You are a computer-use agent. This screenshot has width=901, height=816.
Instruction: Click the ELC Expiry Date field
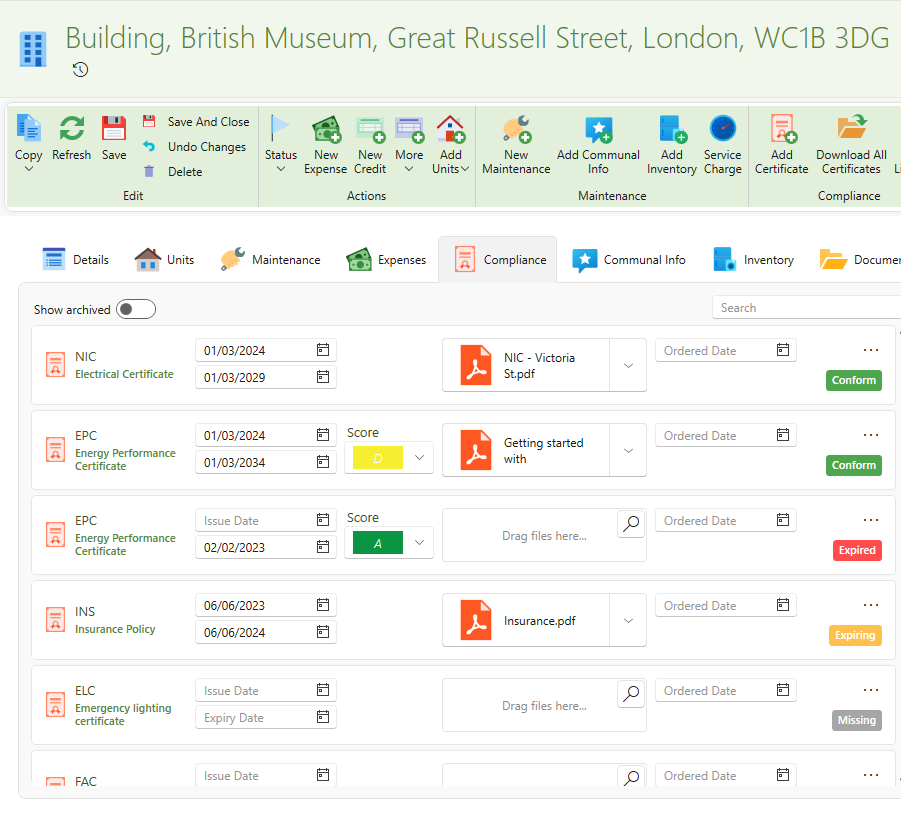click(265, 717)
